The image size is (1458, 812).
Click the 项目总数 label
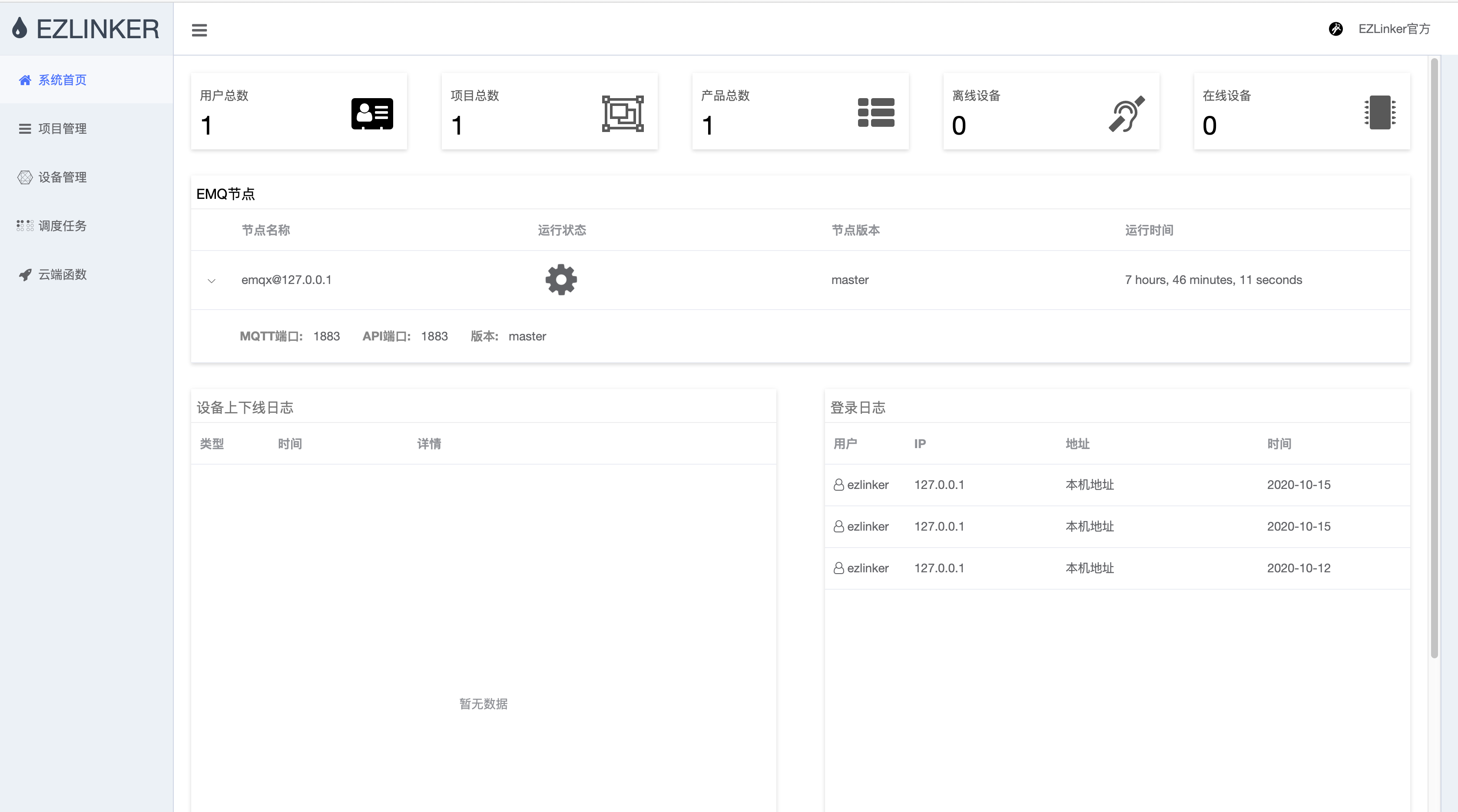pyautogui.click(x=475, y=96)
